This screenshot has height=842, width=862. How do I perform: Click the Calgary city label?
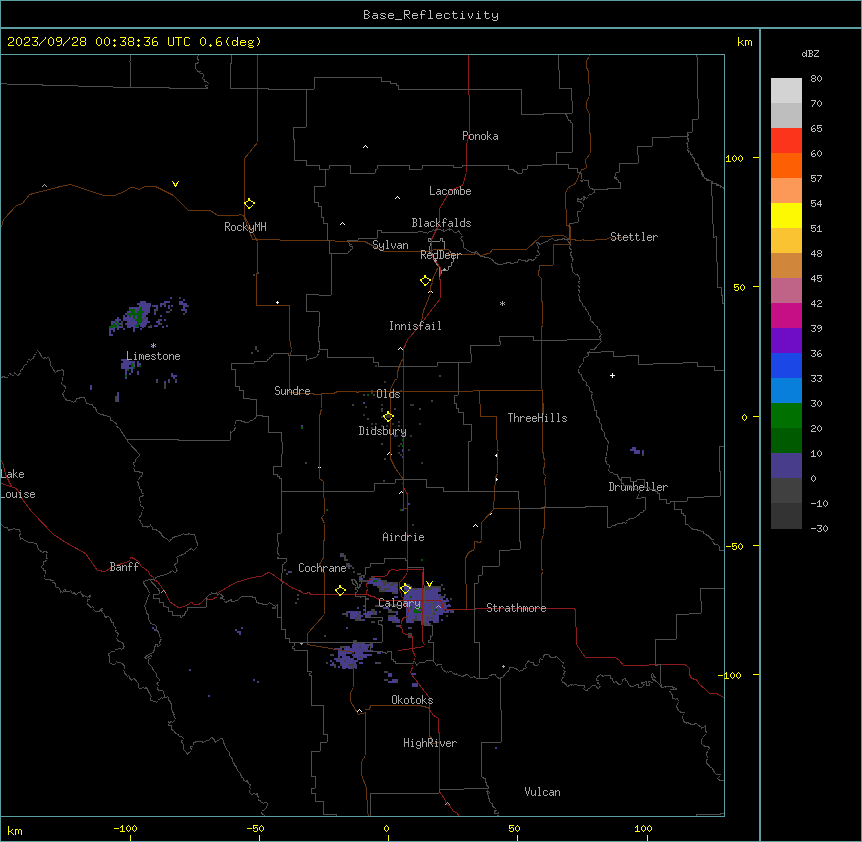click(399, 603)
